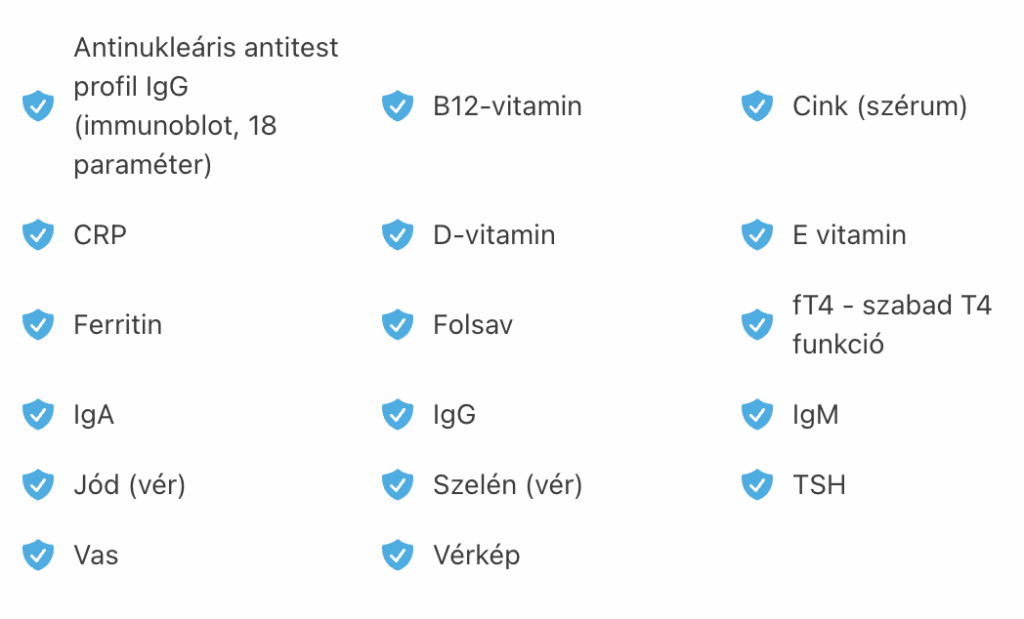Click the shield icon next to Antinukleáris antitest

(x=38, y=106)
